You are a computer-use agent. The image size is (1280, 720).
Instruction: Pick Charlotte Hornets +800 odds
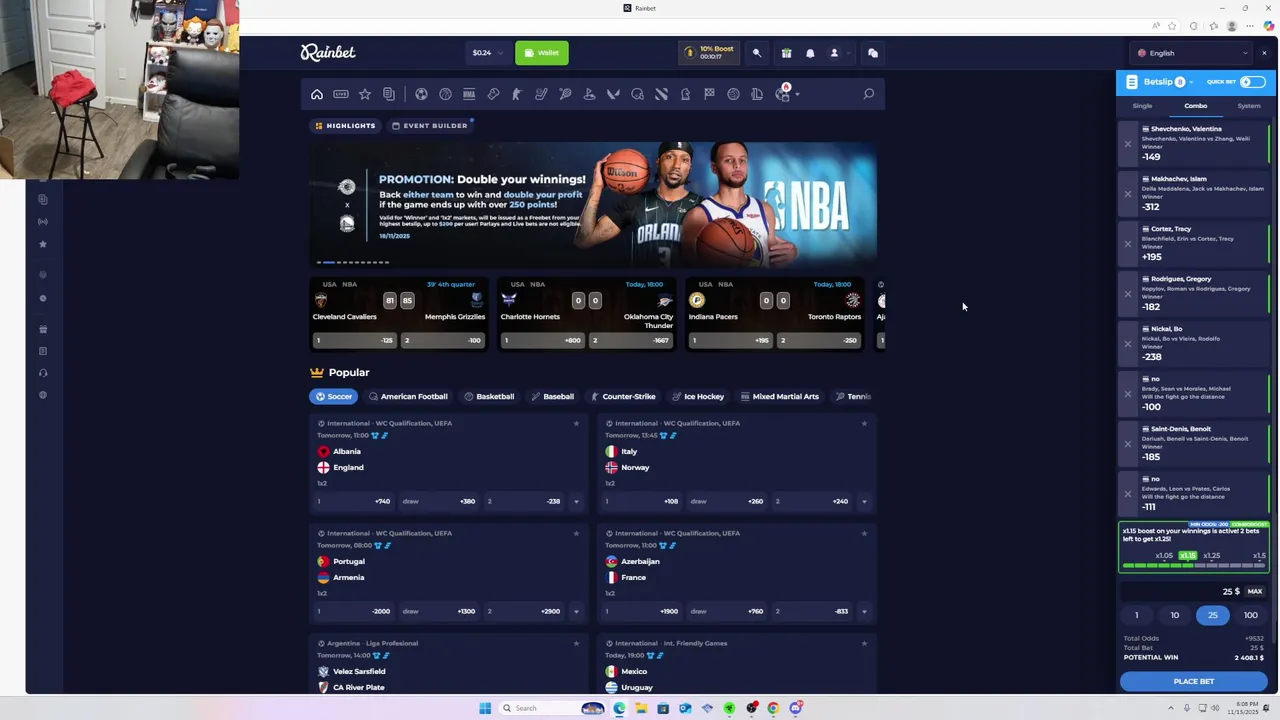[543, 340]
